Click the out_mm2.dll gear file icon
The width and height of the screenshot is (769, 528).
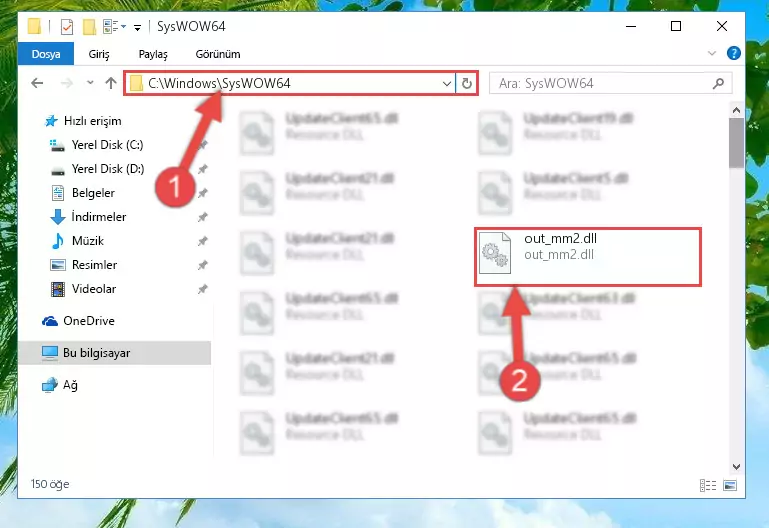click(494, 252)
